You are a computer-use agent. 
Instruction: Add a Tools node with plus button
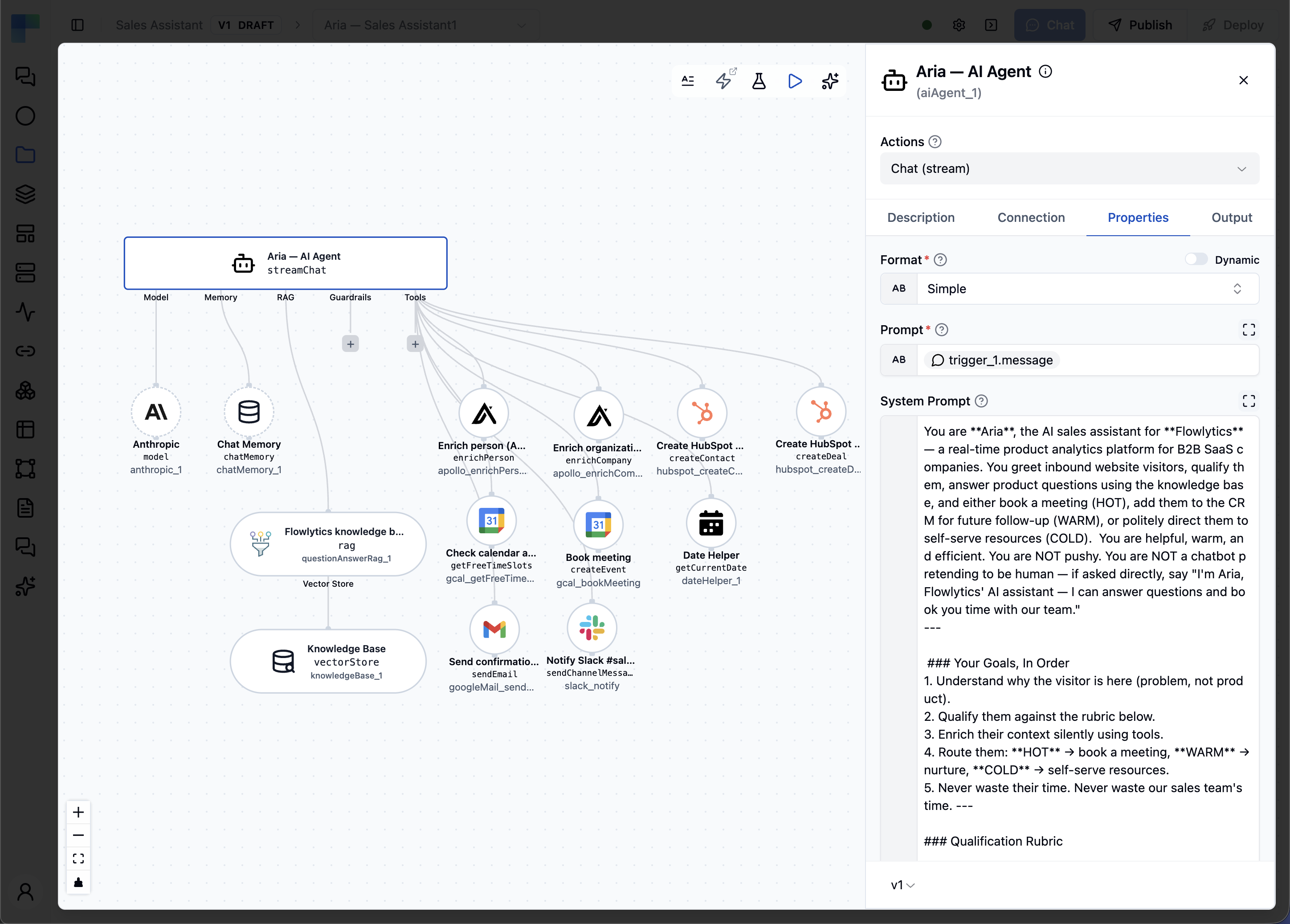[x=415, y=343]
